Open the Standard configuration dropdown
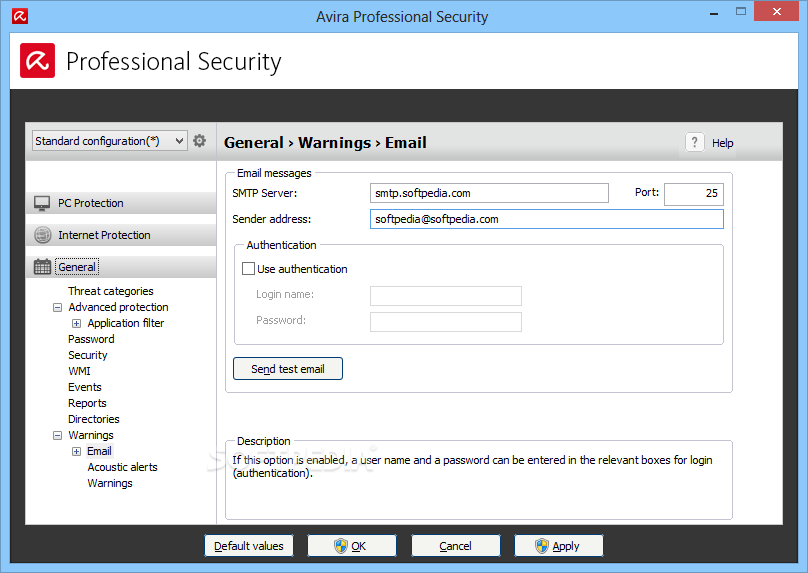The height and width of the screenshot is (573, 808). point(110,141)
